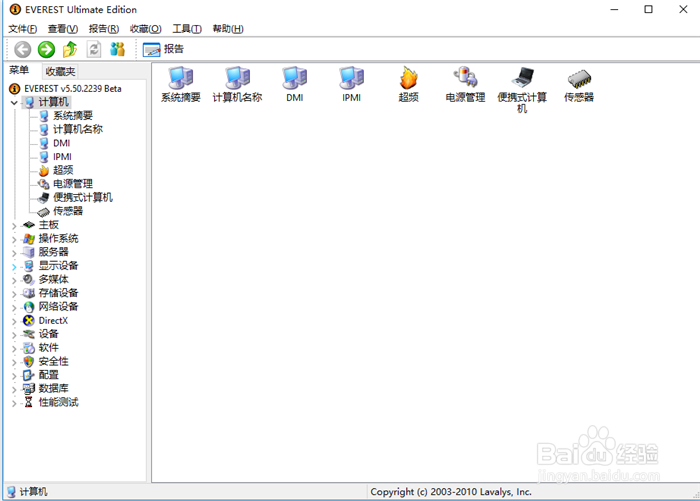Open the IPMI icon in right pane
The width and height of the screenshot is (700, 501).
[351, 84]
